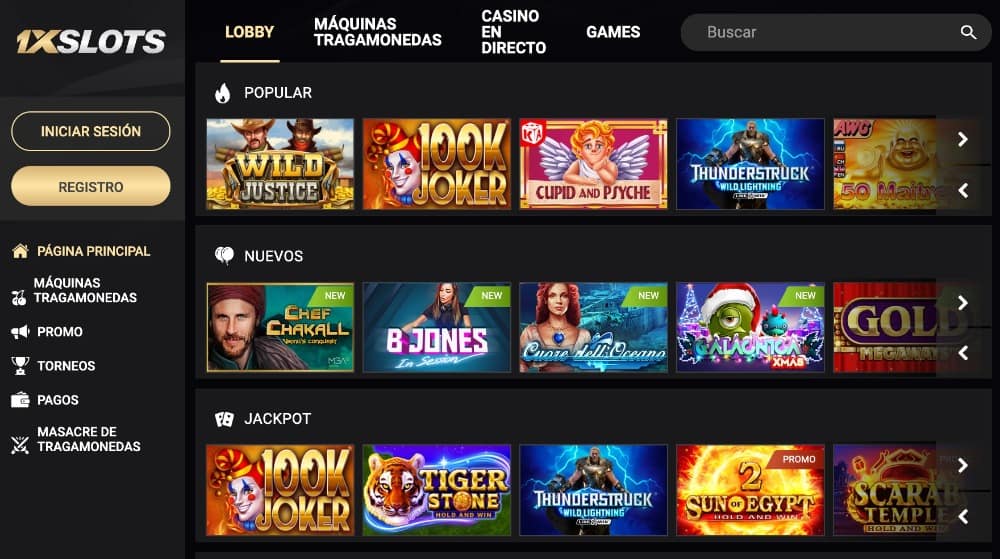Click the megaphone Promo icon
Viewport: 1000px width, 559px height.
[20, 331]
